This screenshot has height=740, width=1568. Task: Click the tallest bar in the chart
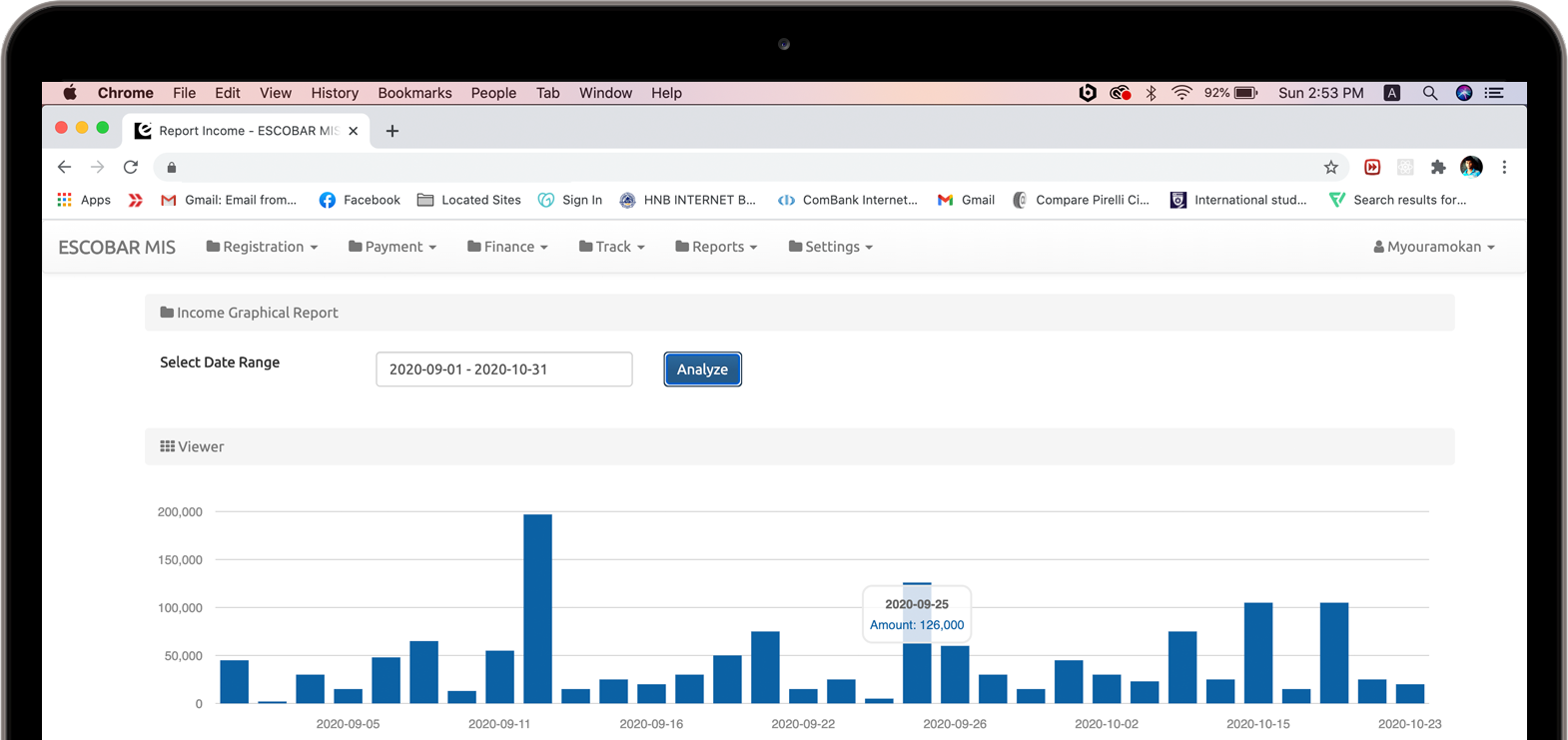(x=537, y=609)
